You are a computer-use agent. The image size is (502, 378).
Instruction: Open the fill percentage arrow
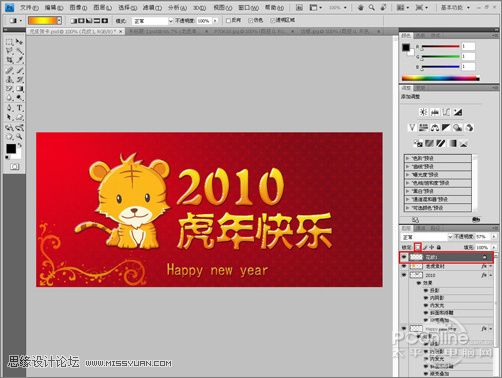click(494, 247)
